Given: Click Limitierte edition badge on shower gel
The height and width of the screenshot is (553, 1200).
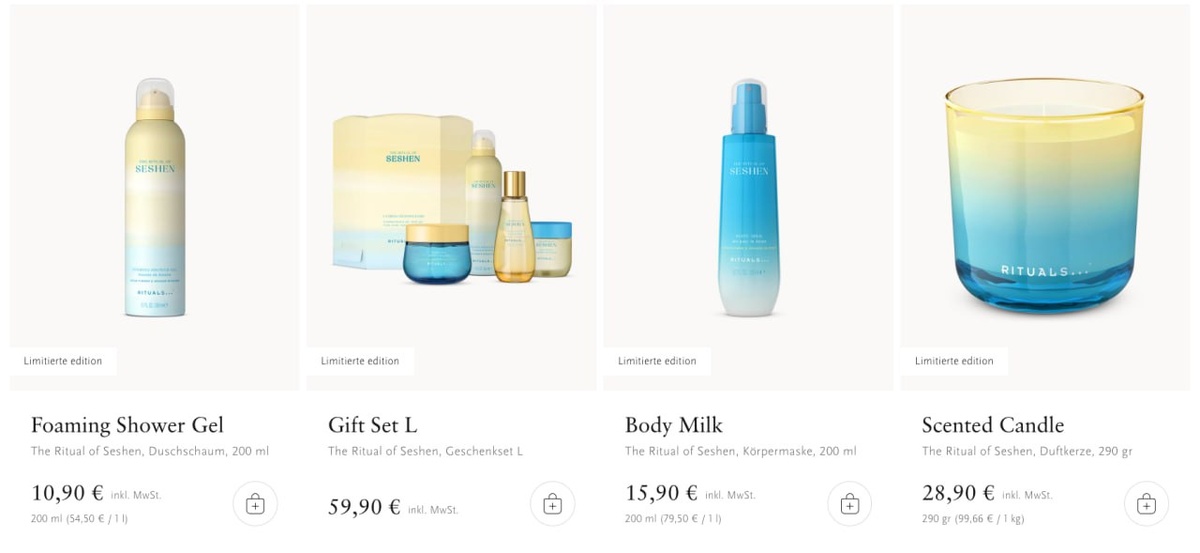Looking at the screenshot, I should [x=63, y=361].
